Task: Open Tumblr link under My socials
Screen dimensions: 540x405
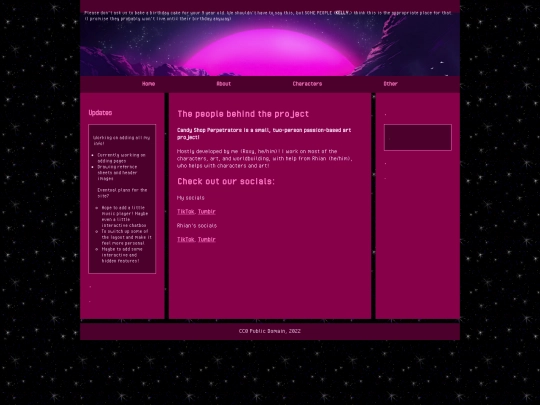Action: 207,212
